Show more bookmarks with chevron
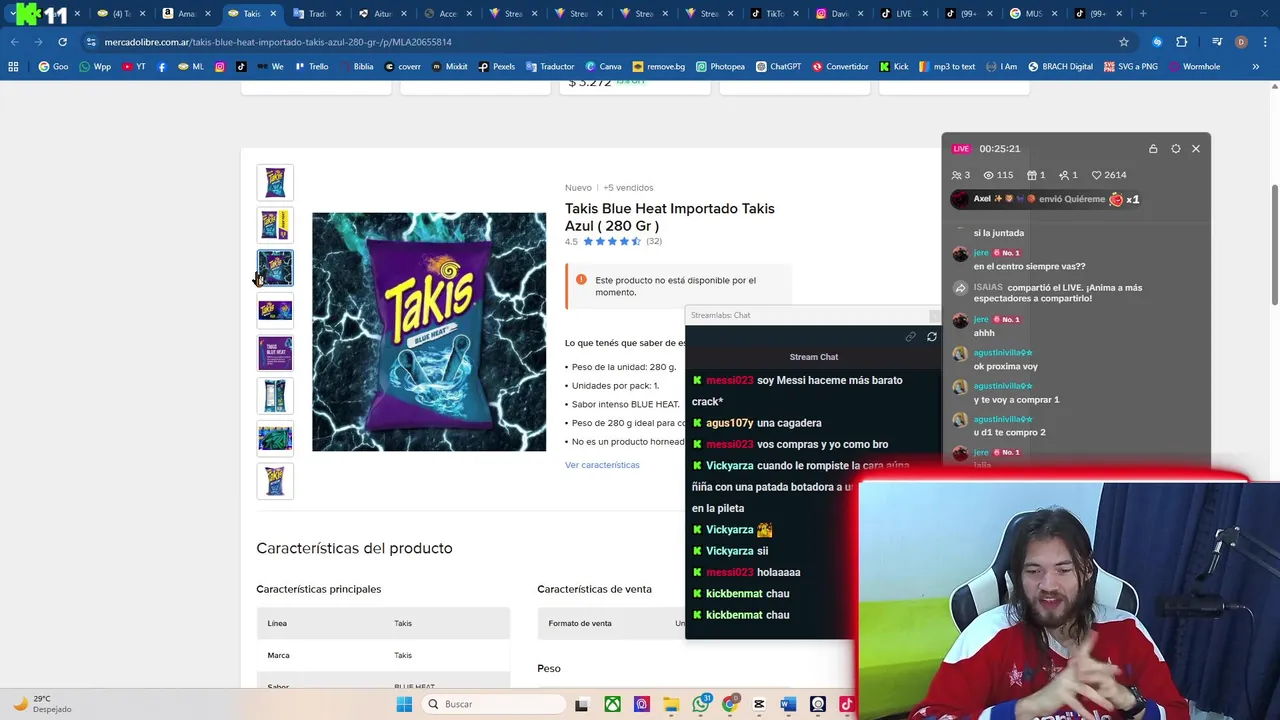Viewport: 1280px width, 720px height. click(x=1255, y=67)
